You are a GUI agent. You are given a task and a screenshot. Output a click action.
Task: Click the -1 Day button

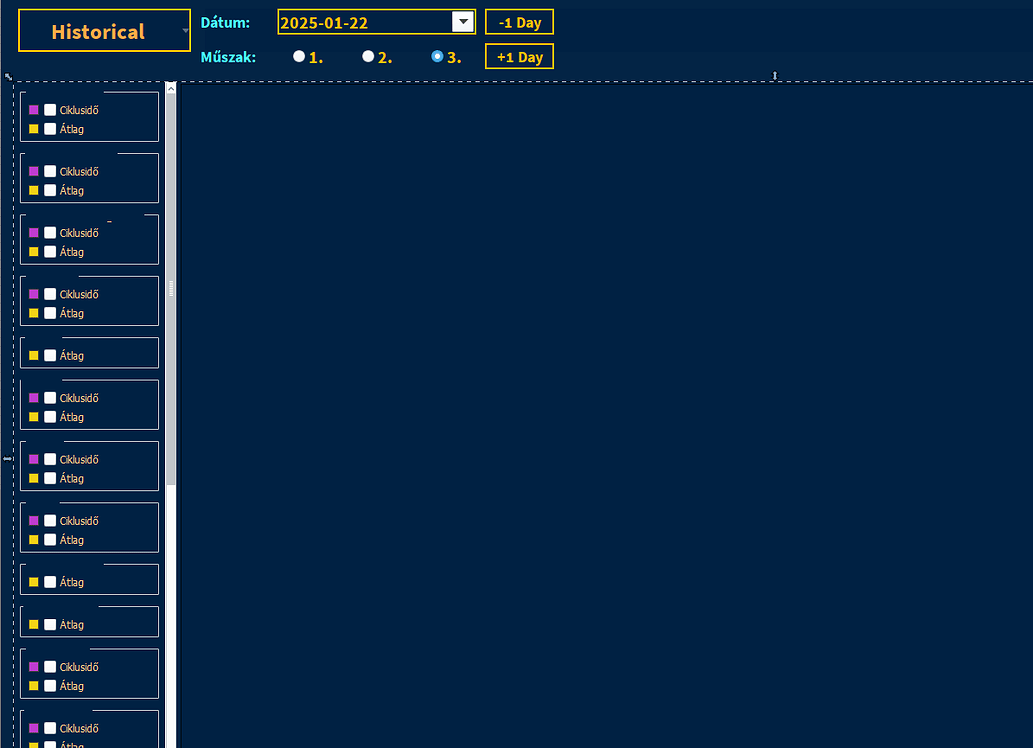tap(518, 21)
